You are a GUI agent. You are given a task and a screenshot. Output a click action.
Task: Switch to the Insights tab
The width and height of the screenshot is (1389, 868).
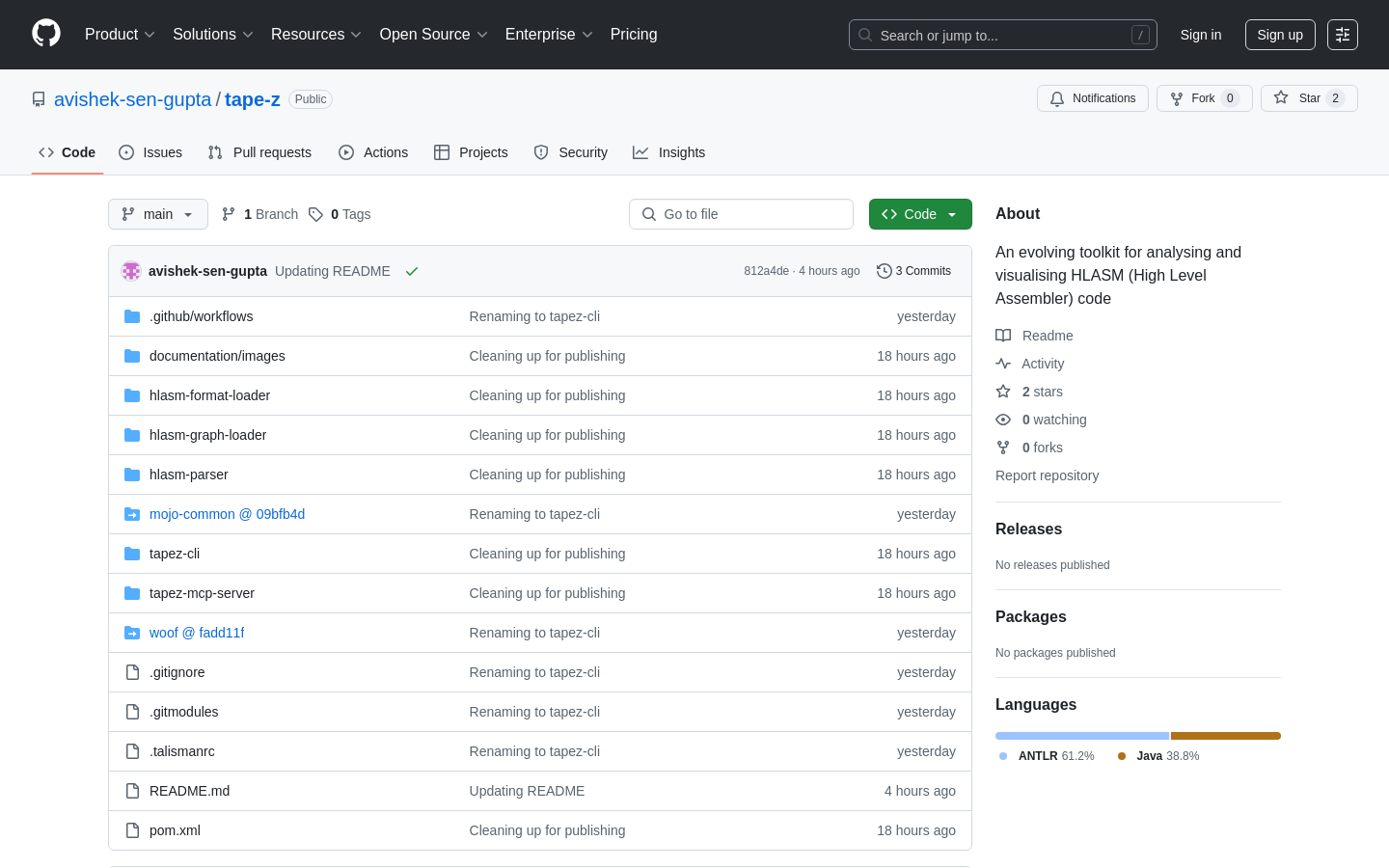668,152
